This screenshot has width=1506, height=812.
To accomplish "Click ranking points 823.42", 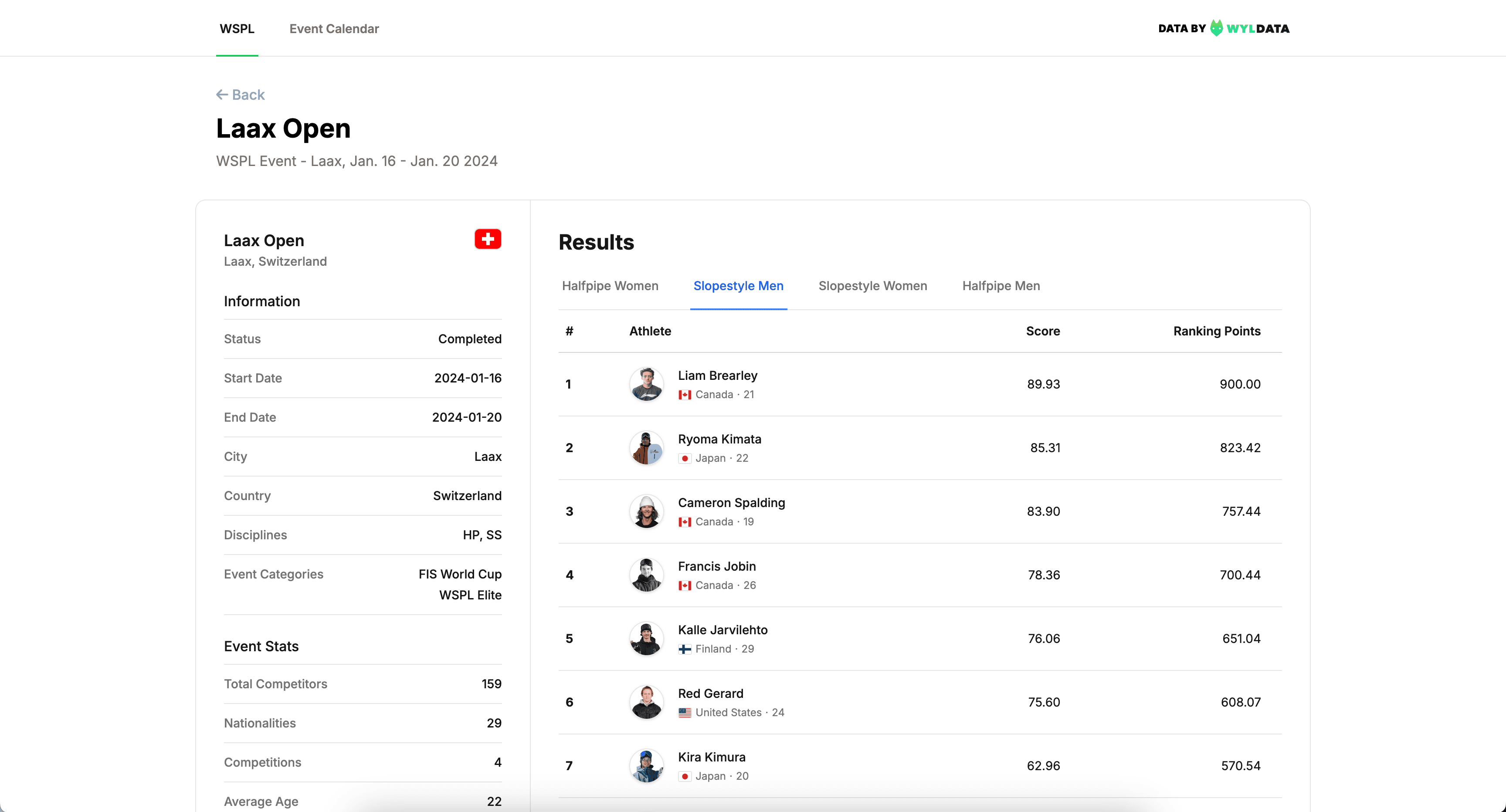I will click(1239, 448).
